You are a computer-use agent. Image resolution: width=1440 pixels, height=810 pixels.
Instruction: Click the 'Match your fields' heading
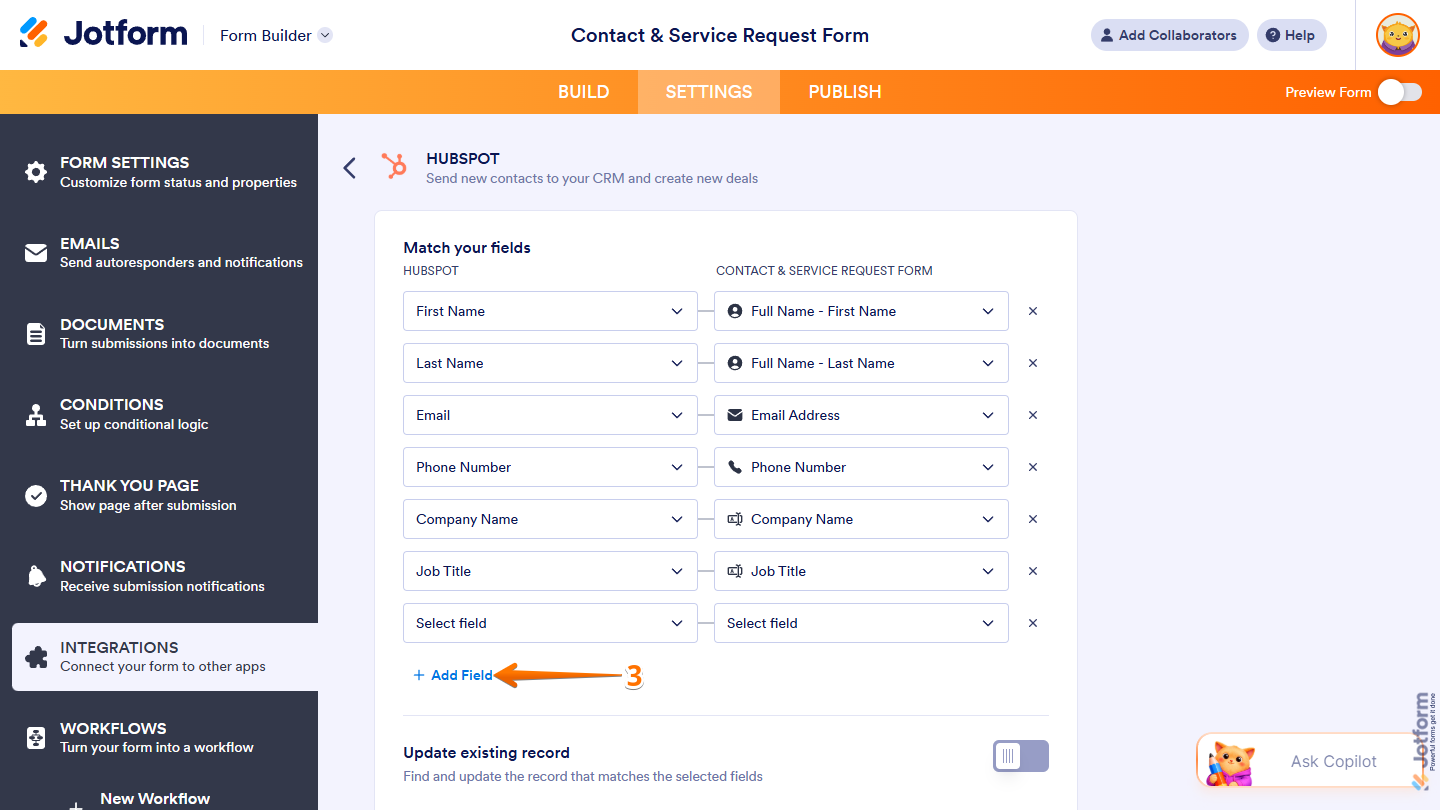point(467,247)
